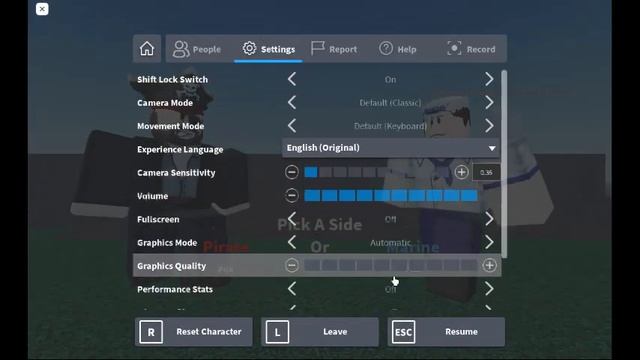Image resolution: width=640 pixels, height=360 pixels.
Task: Click right arrow for Fullscreen
Action: tap(489, 219)
